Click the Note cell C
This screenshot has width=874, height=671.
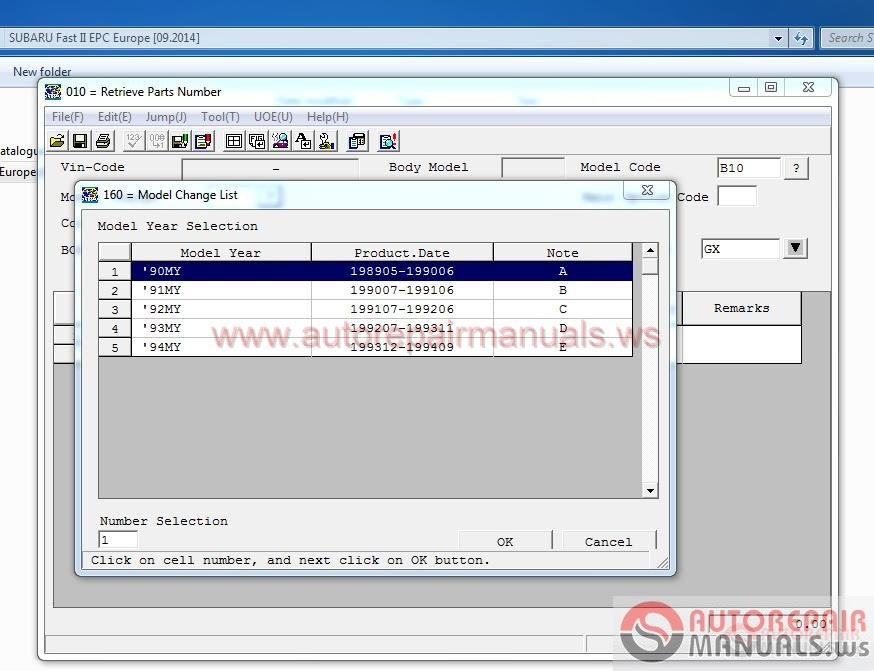(563, 309)
